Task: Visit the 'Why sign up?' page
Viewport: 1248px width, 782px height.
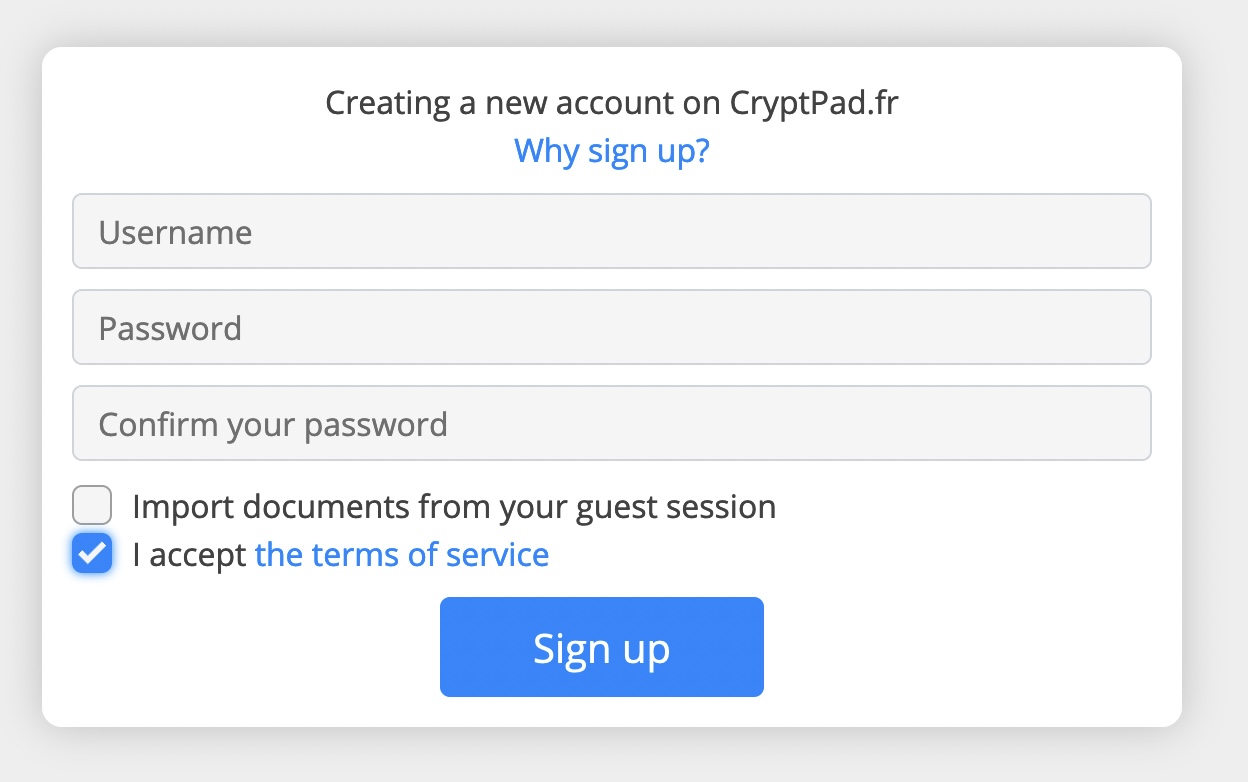Action: (611, 150)
